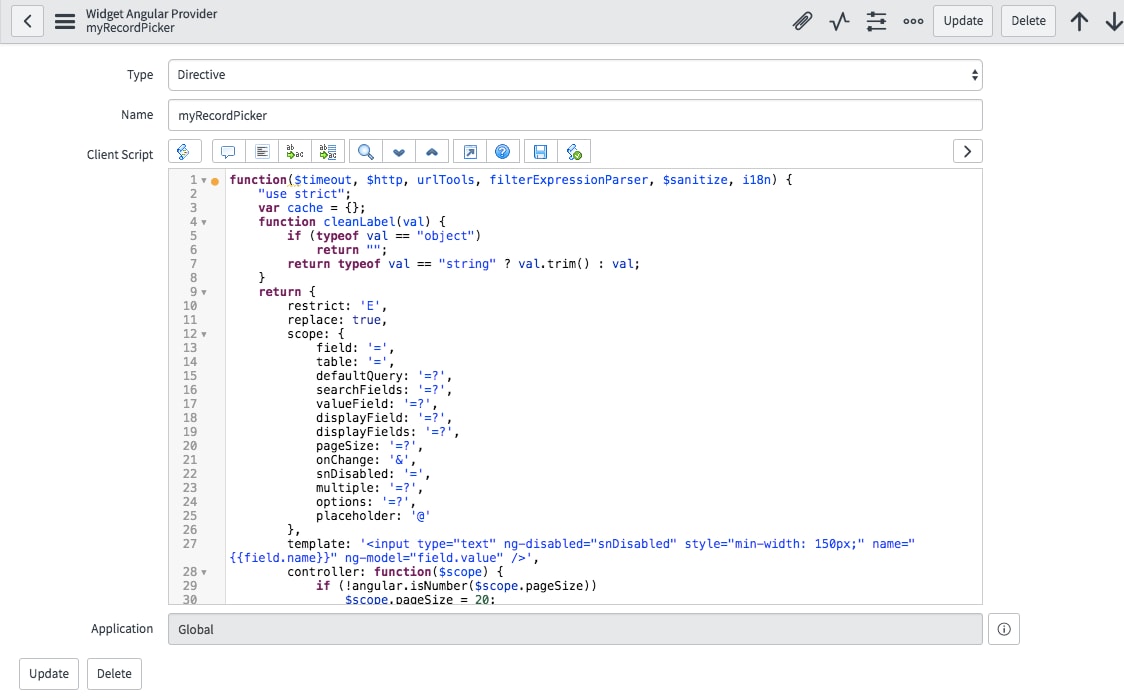Toggle full screen editor mode
The height and width of the screenshot is (698, 1124).
coord(470,152)
